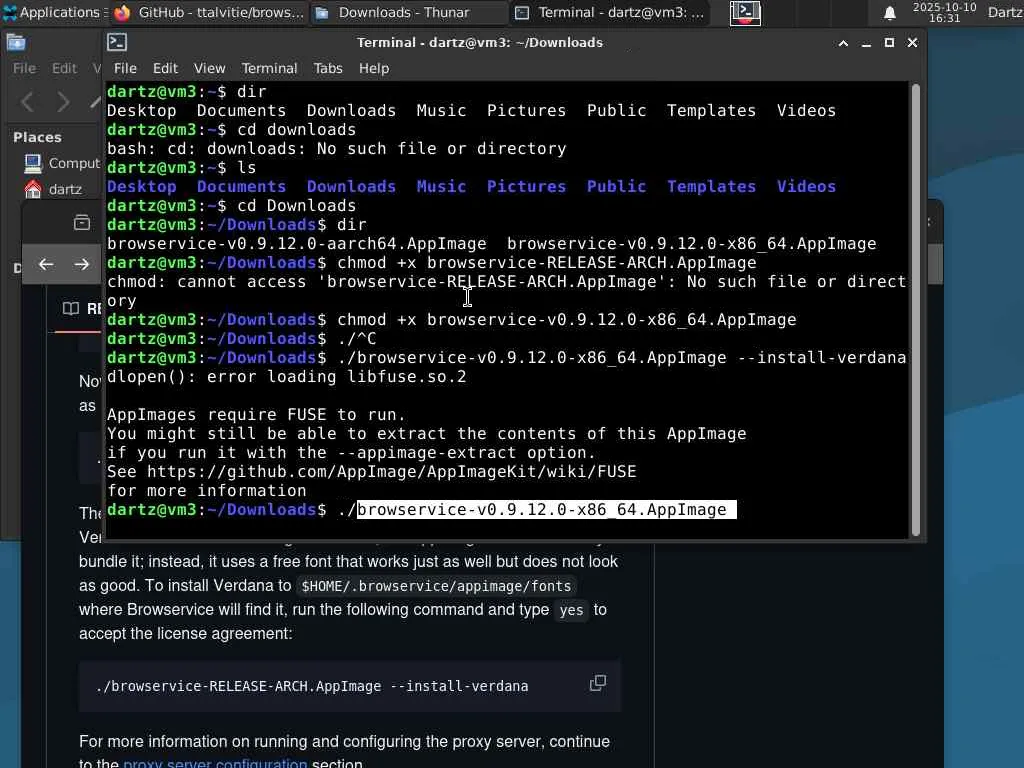Image resolution: width=1024 pixels, height=768 pixels.
Task: Click the clock showing 2025-10-10 16:31
Action: pyautogui.click(x=944, y=12)
